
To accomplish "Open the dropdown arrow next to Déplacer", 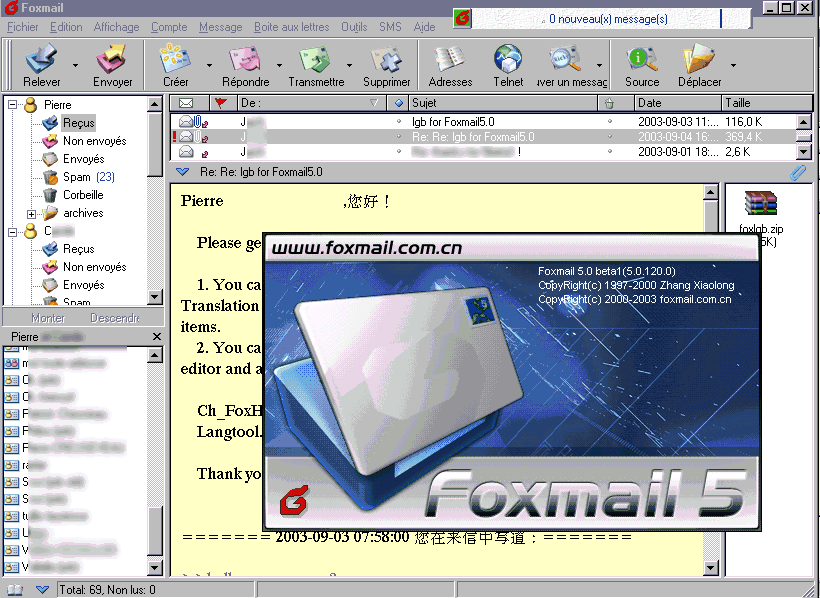I will pyautogui.click(x=733, y=65).
